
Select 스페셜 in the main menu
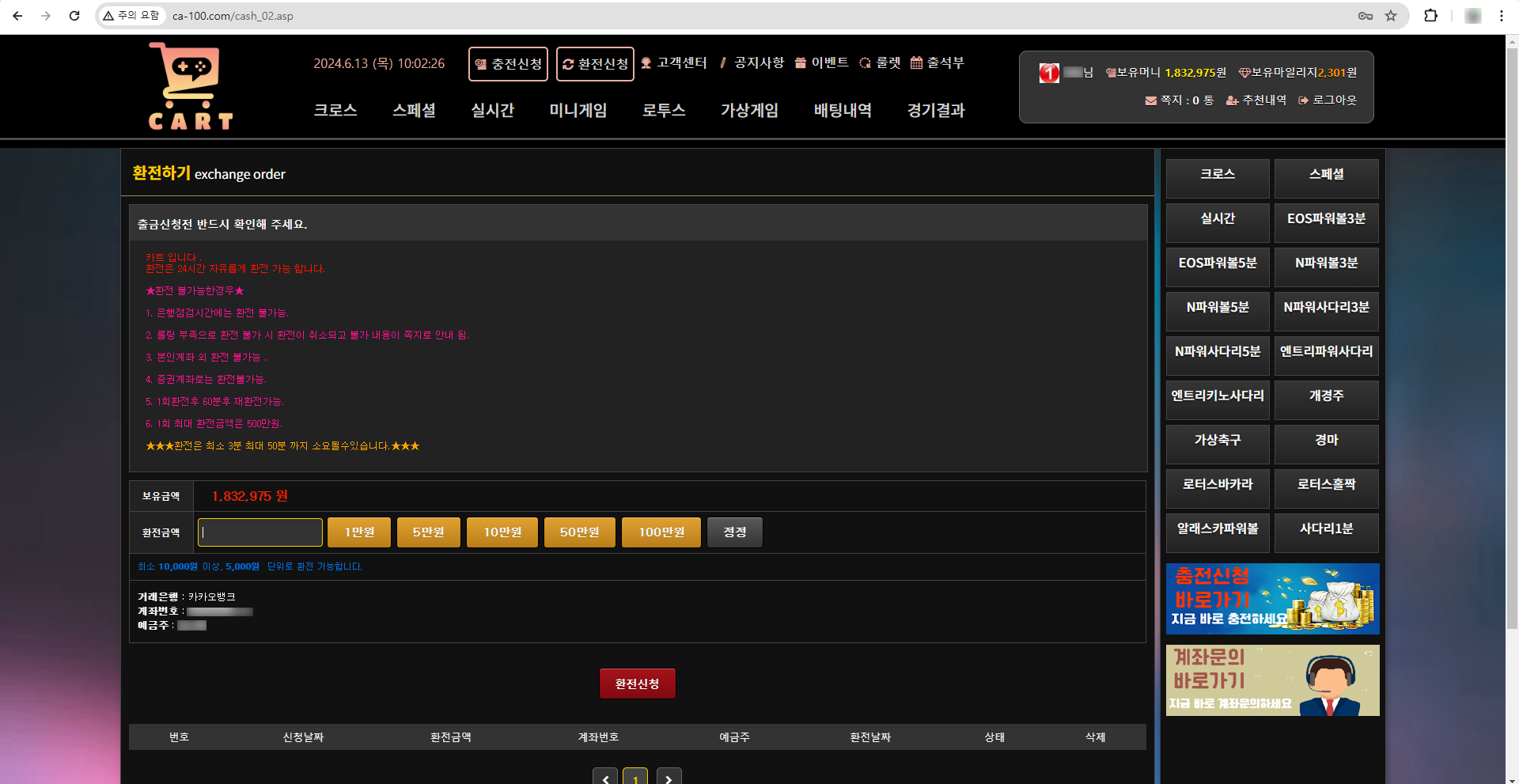[x=414, y=111]
